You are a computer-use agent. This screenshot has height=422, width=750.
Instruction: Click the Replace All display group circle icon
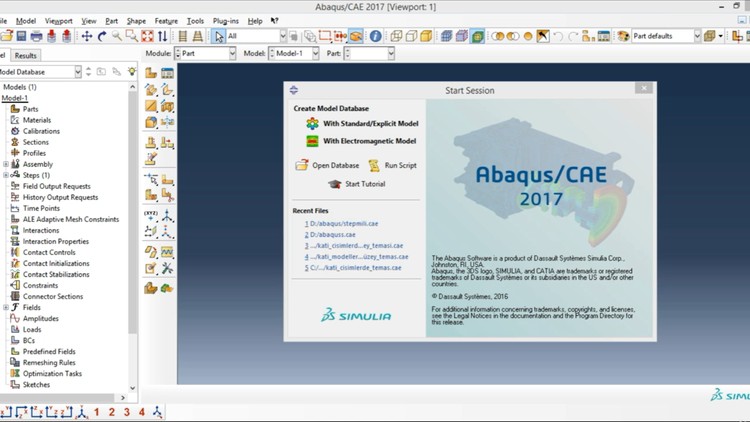[528, 36]
